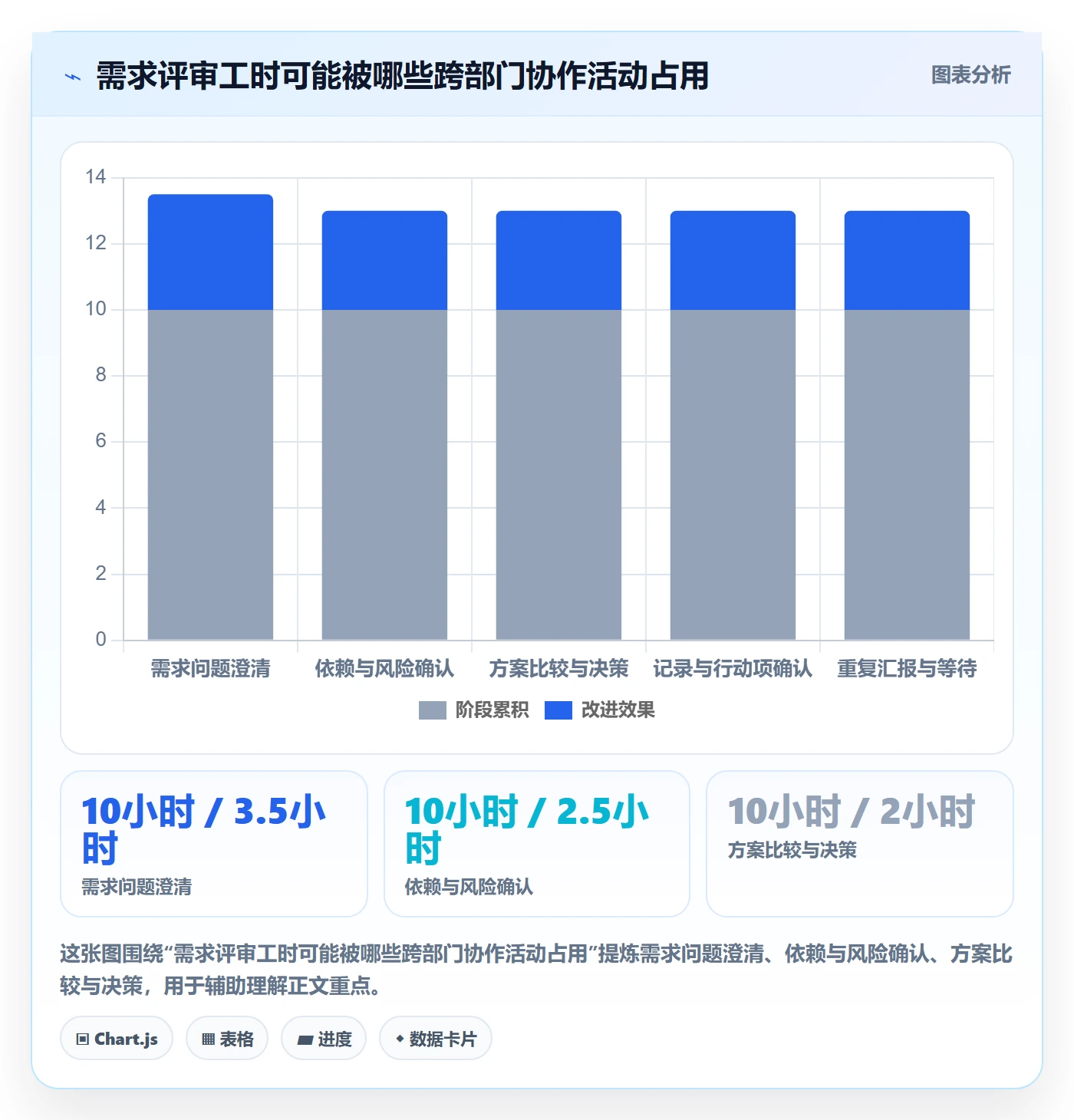Click the card title 需求评审工时可能被哪些跨部门协作活动占用
The height and width of the screenshot is (1120, 1074).
pyautogui.click(x=402, y=77)
